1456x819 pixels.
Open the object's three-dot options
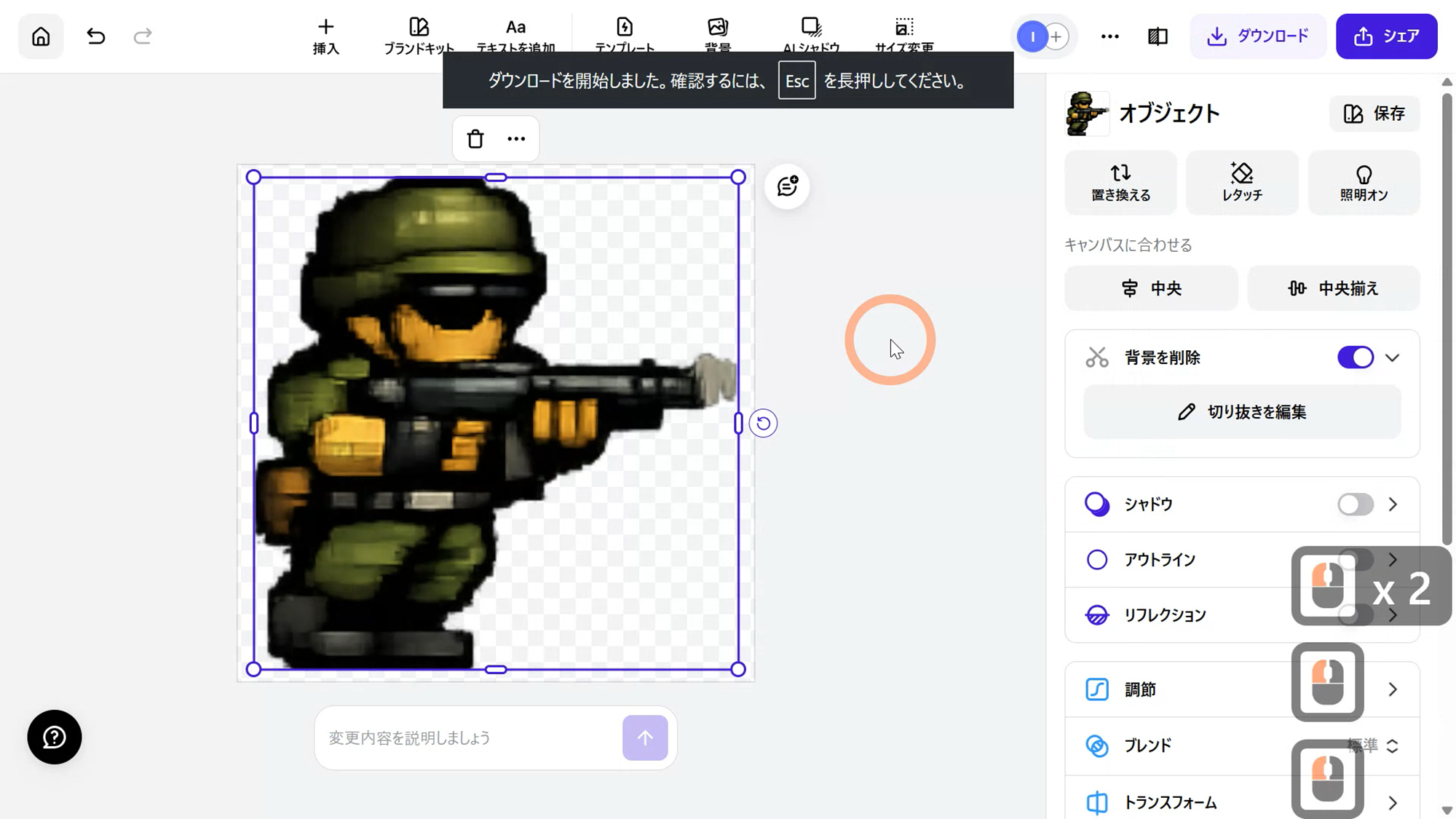516,139
